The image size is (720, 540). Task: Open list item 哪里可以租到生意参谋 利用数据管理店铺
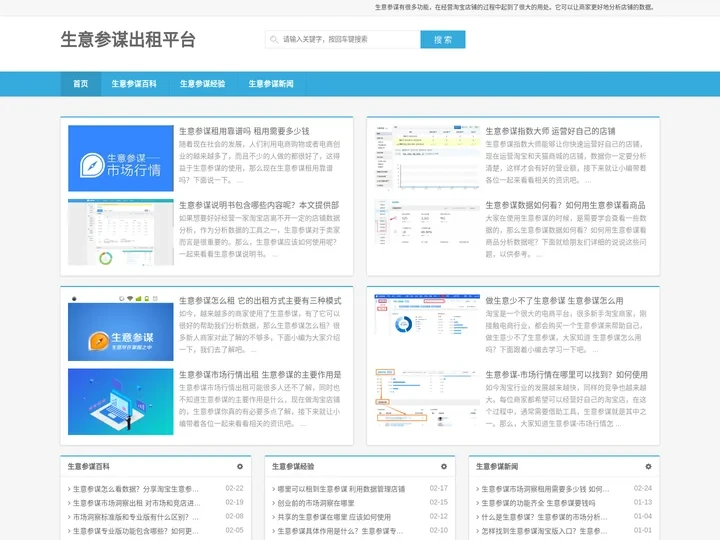tap(341, 489)
